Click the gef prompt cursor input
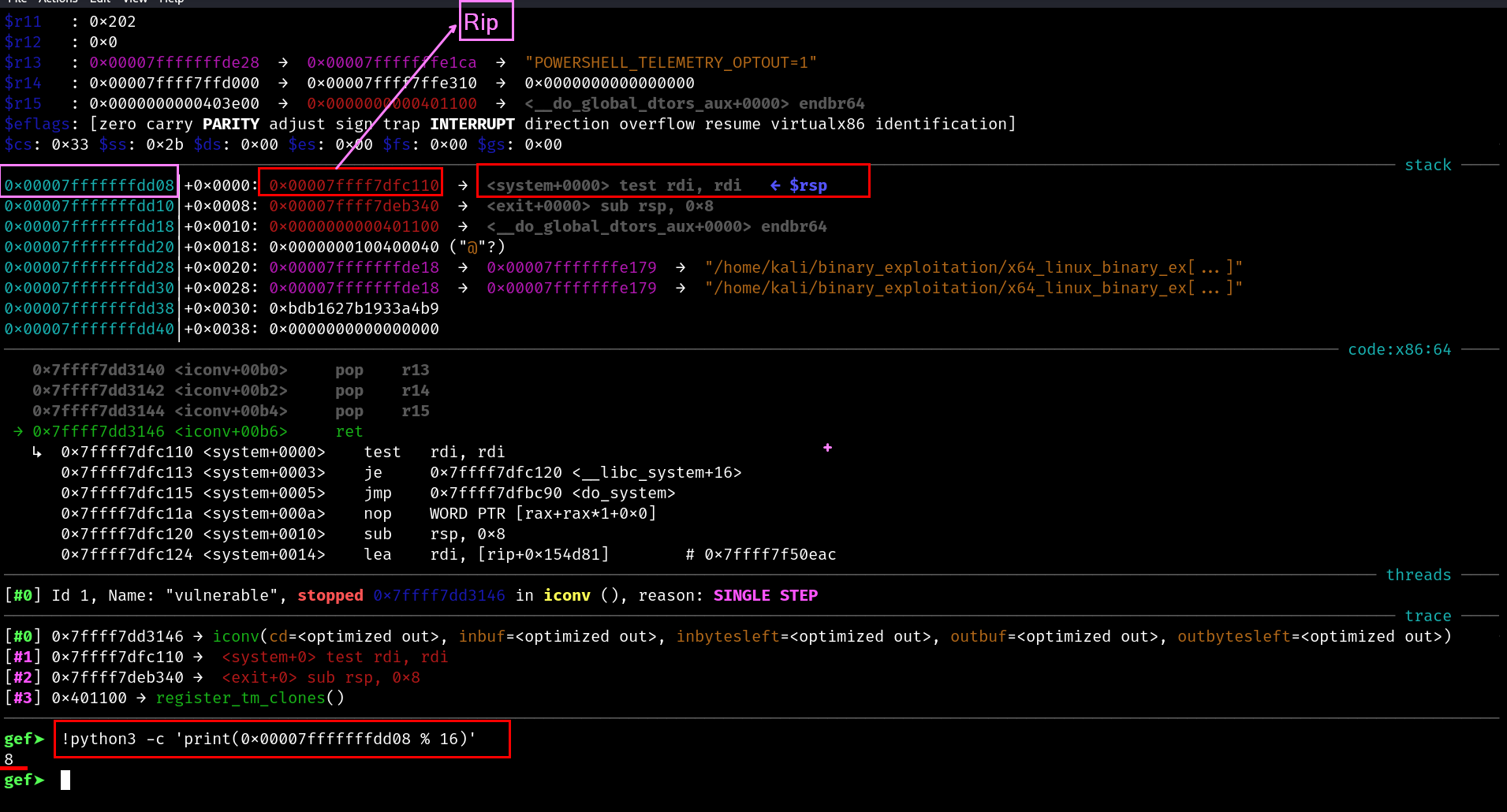This screenshot has width=1507, height=812. pyautogui.click(x=65, y=780)
